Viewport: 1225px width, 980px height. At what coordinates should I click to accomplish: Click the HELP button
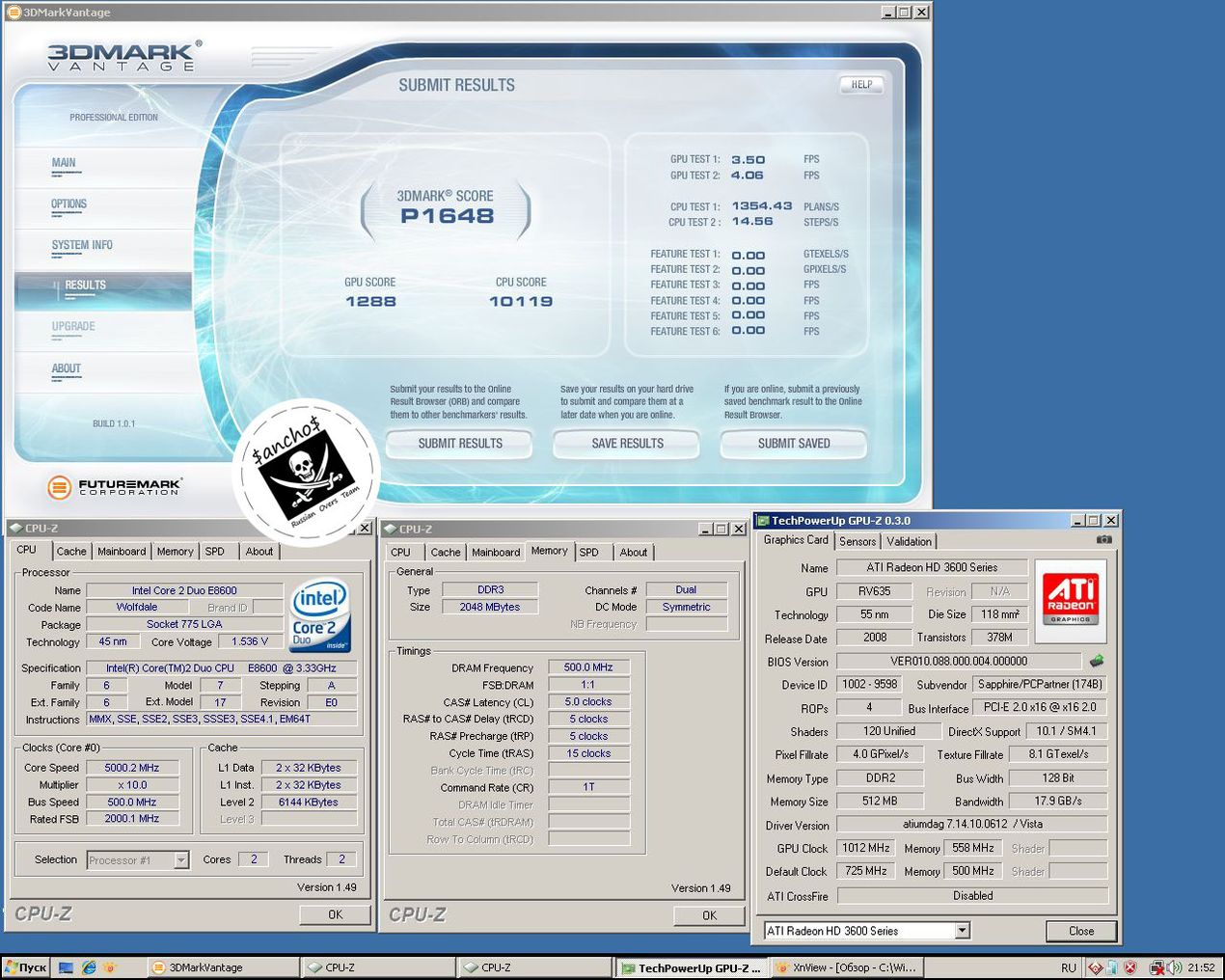[x=861, y=85]
